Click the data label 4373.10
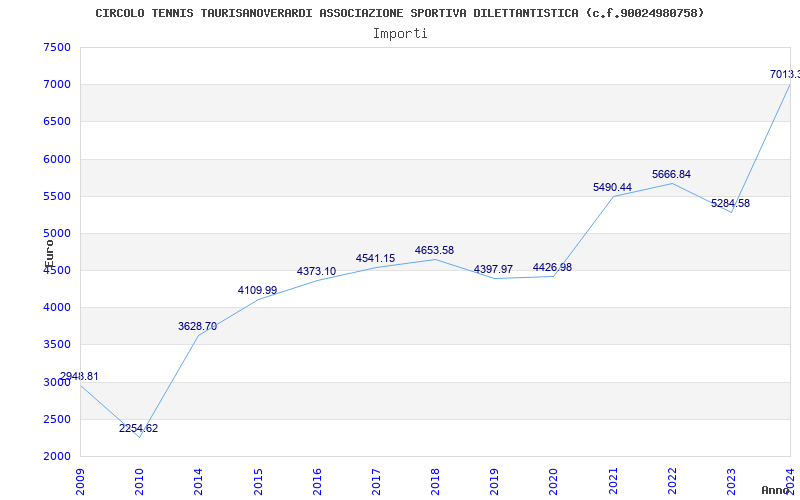The image size is (800, 500). click(x=316, y=271)
